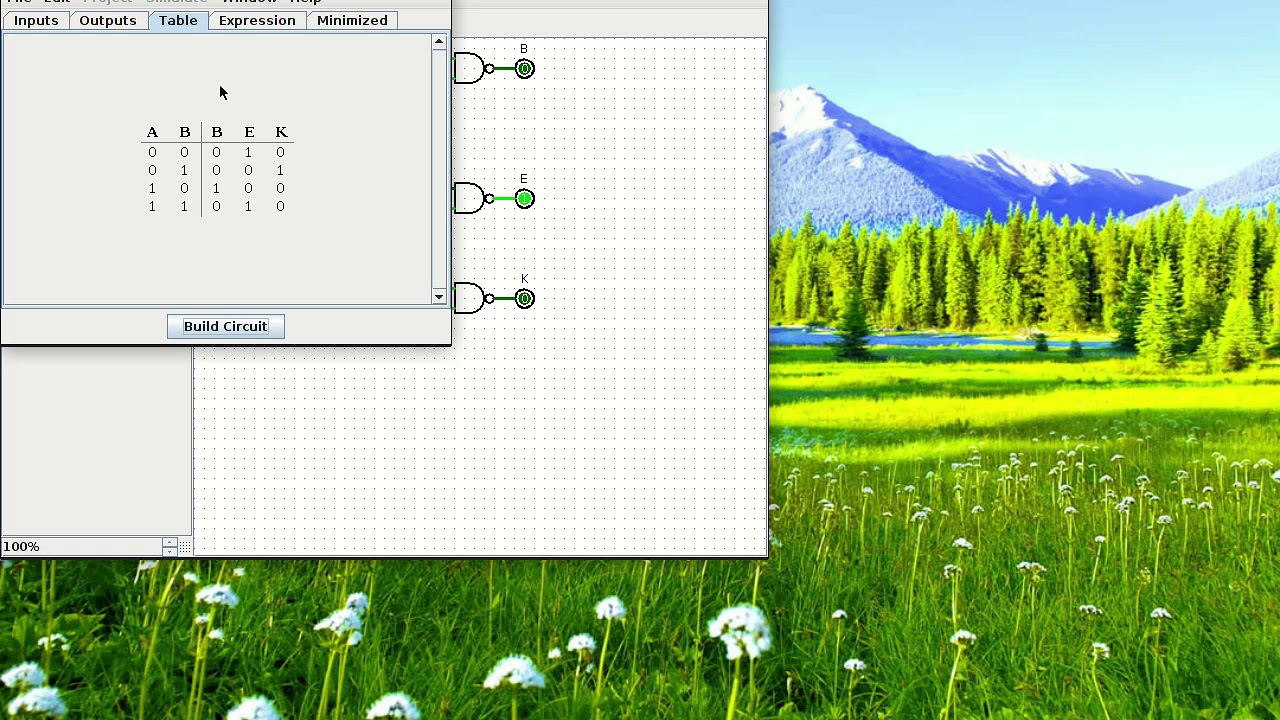Screen dimensions: 1280x720
Task: Click the K output value in row 0 0
Action: pos(280,152)
